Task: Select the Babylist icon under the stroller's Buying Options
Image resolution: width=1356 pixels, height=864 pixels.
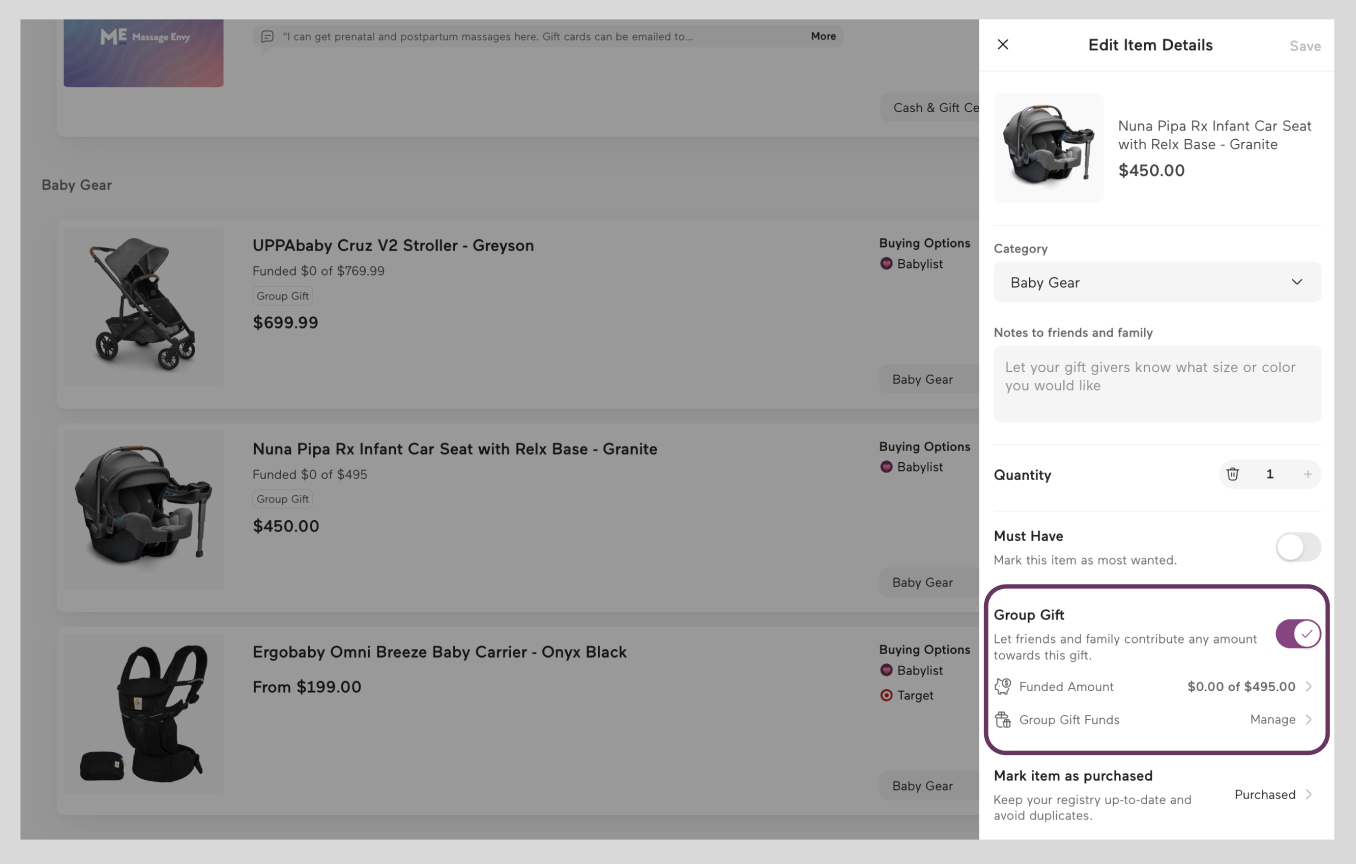Action: pos(886,263)
